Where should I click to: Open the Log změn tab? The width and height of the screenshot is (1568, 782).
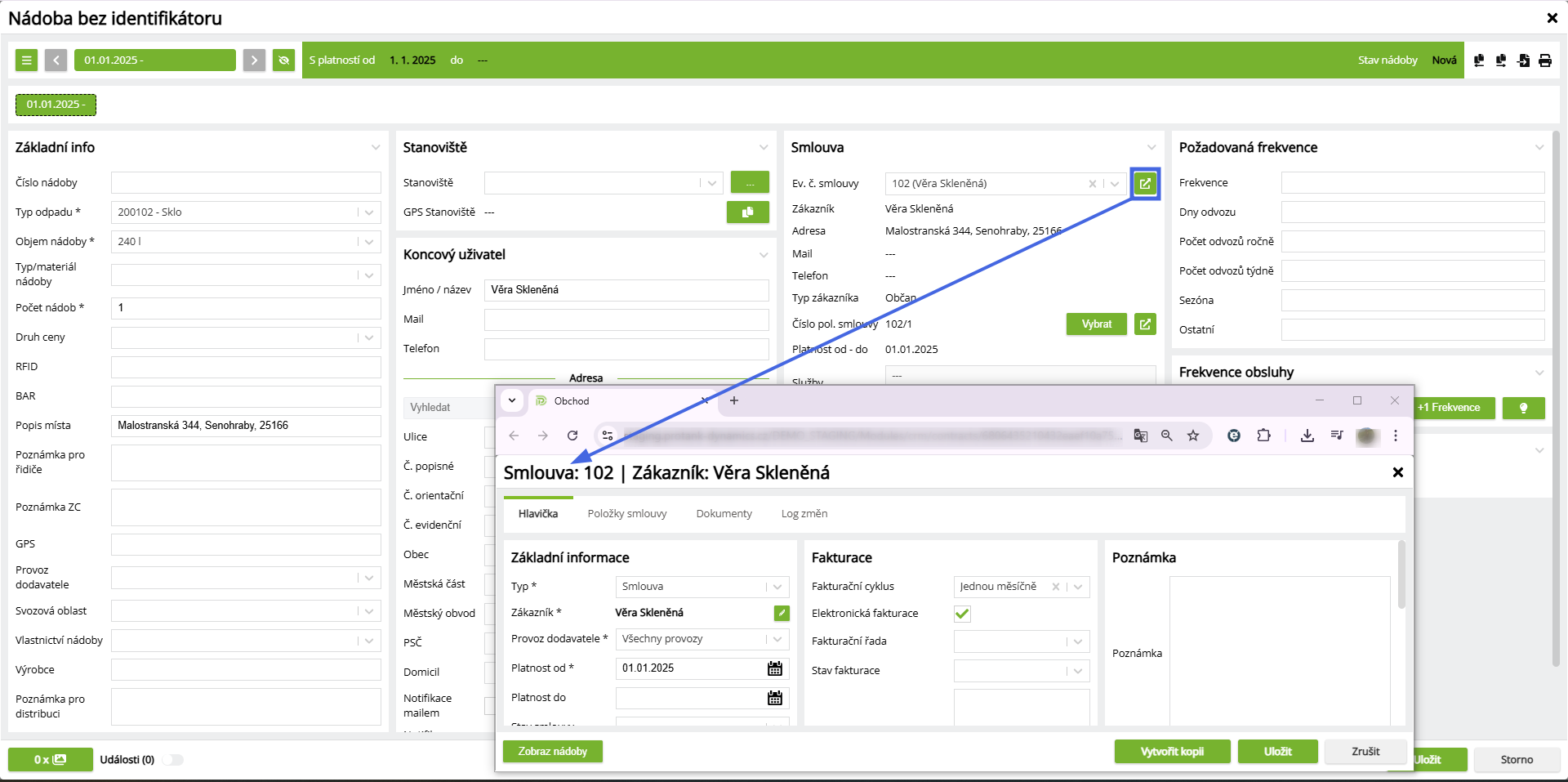[804, 514]
